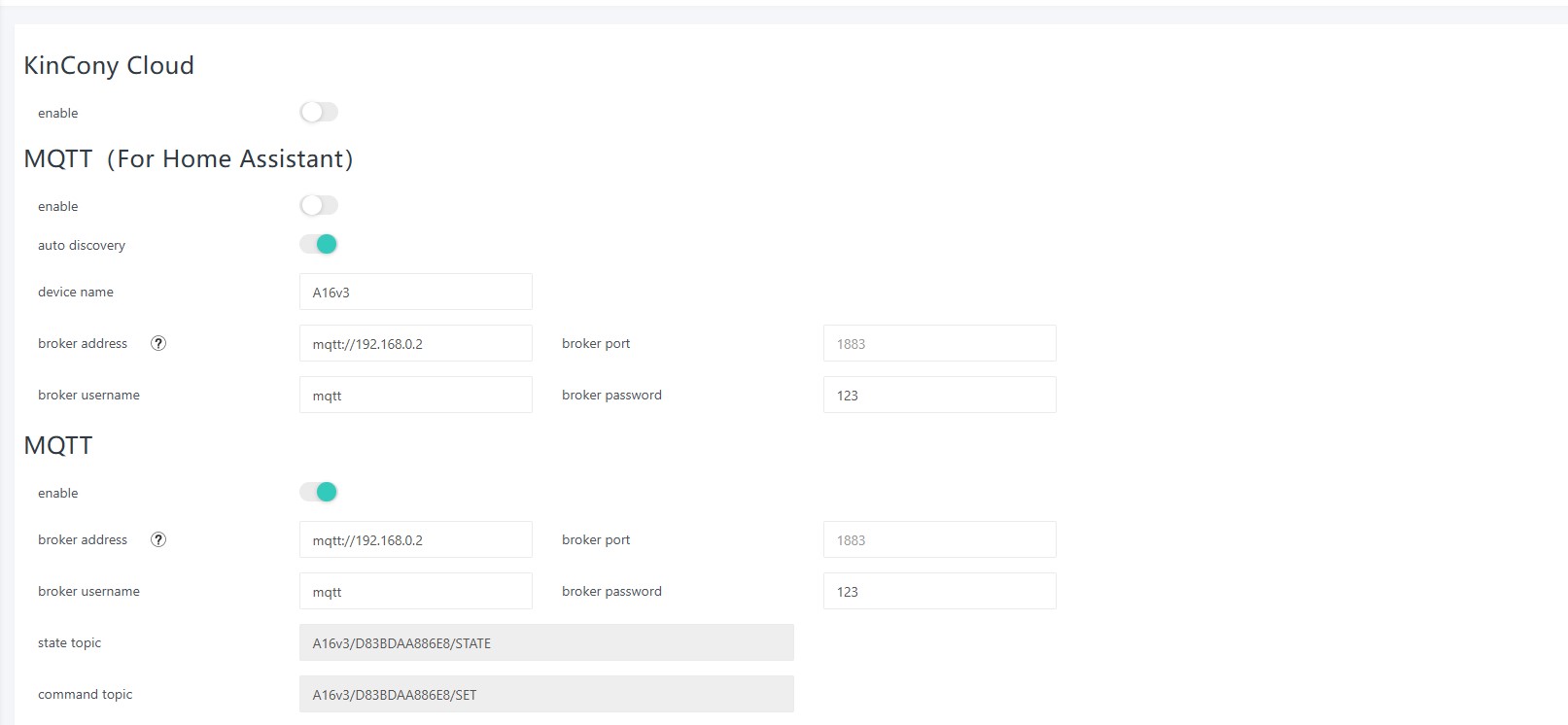Click Home Assistant broker port field
The height and width of the screenshot is (725, 1568).
coord(939,343)
